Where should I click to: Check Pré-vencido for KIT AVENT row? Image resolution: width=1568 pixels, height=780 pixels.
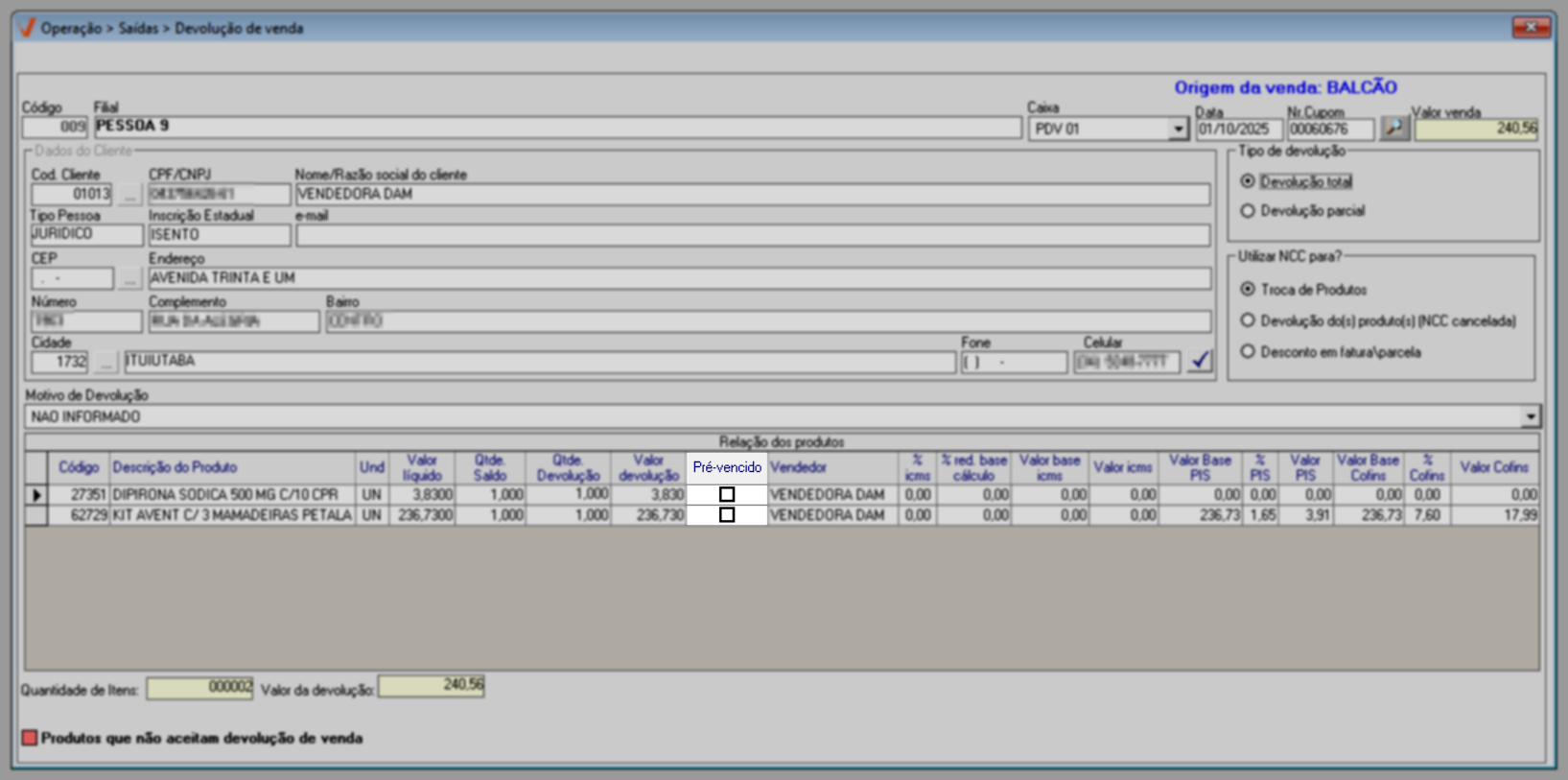click(727, 515)
